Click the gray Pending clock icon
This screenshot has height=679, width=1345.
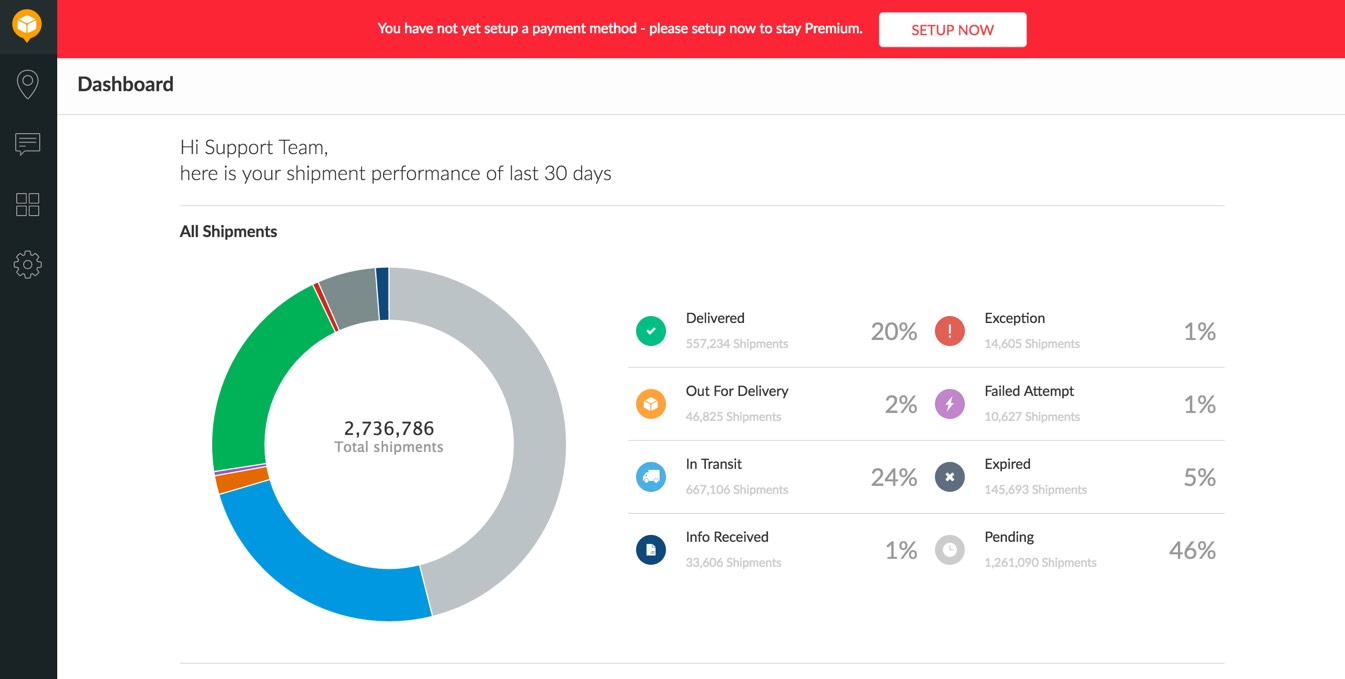click(x=949, y=550)
